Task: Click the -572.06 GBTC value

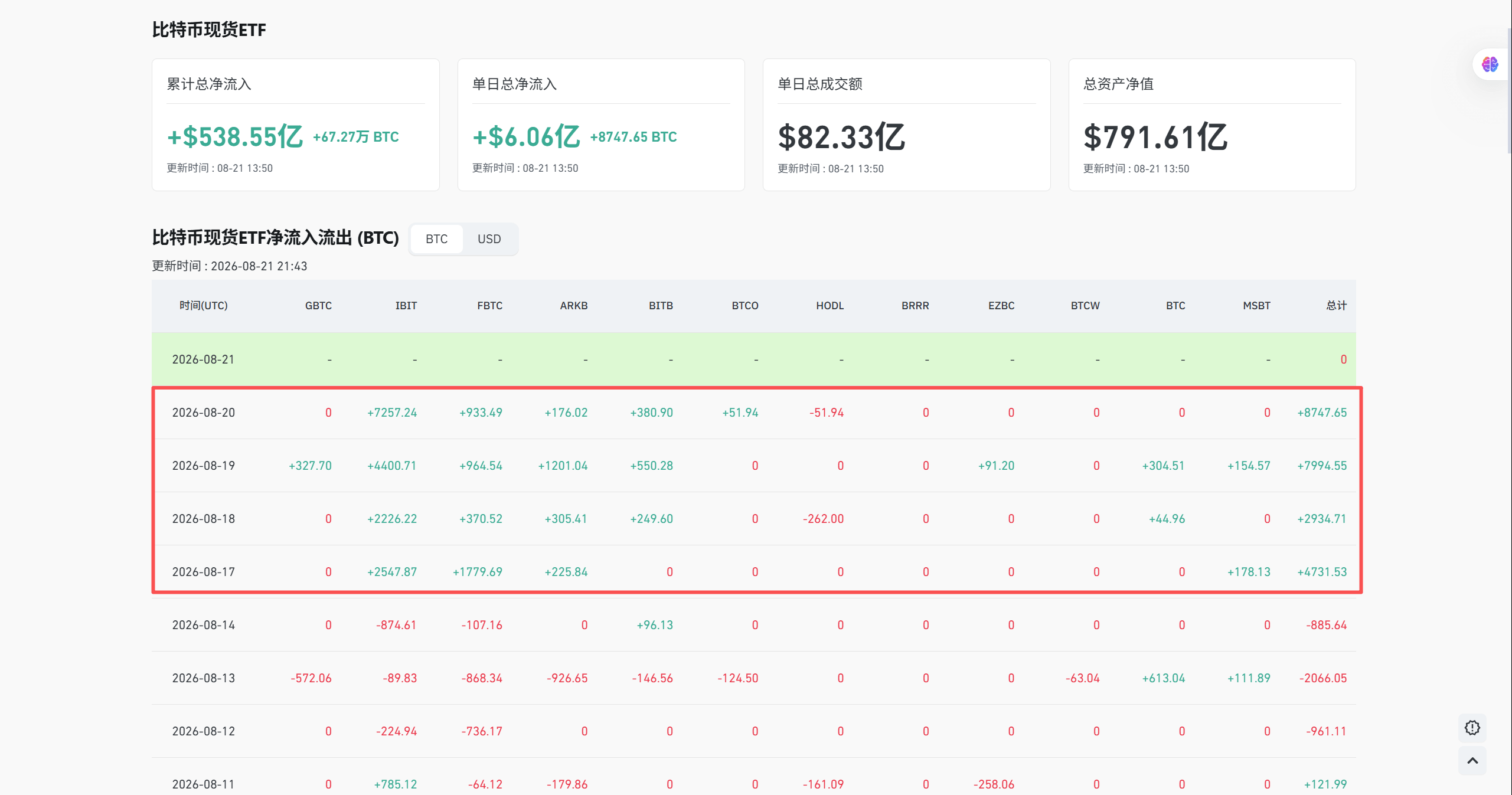Action: click(311, 678)
